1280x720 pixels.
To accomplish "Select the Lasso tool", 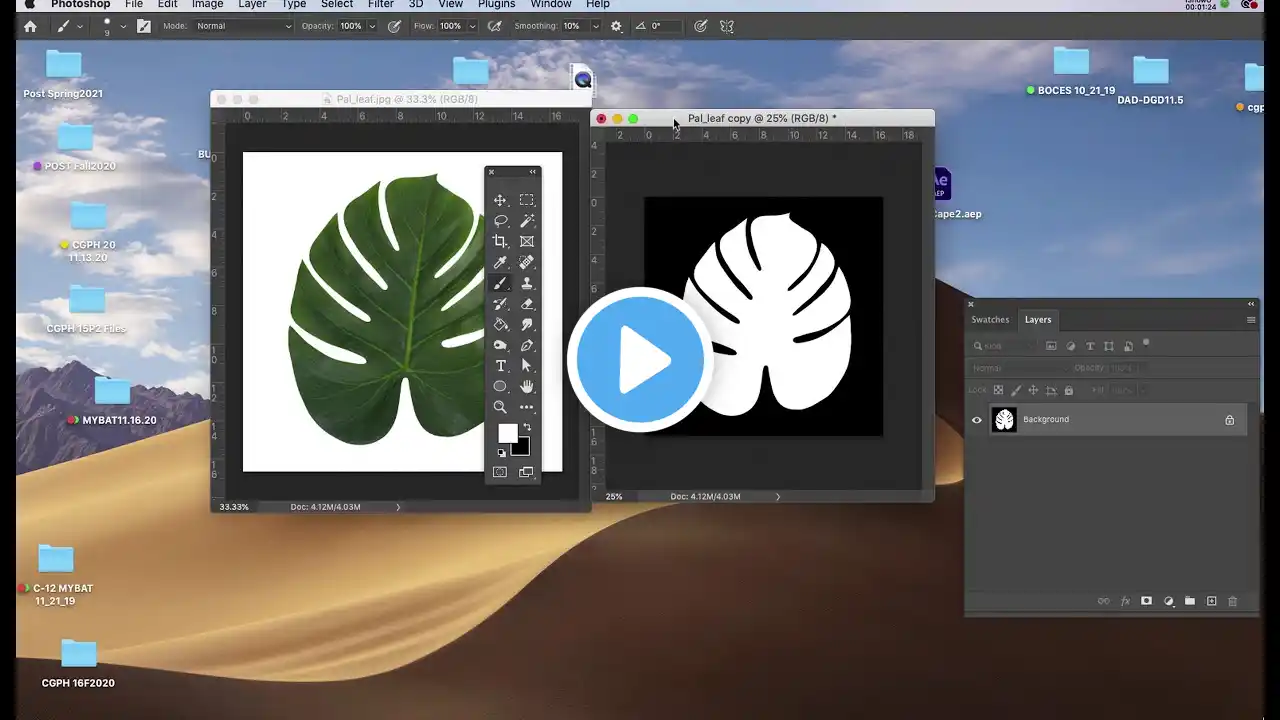I will [500, 221].
